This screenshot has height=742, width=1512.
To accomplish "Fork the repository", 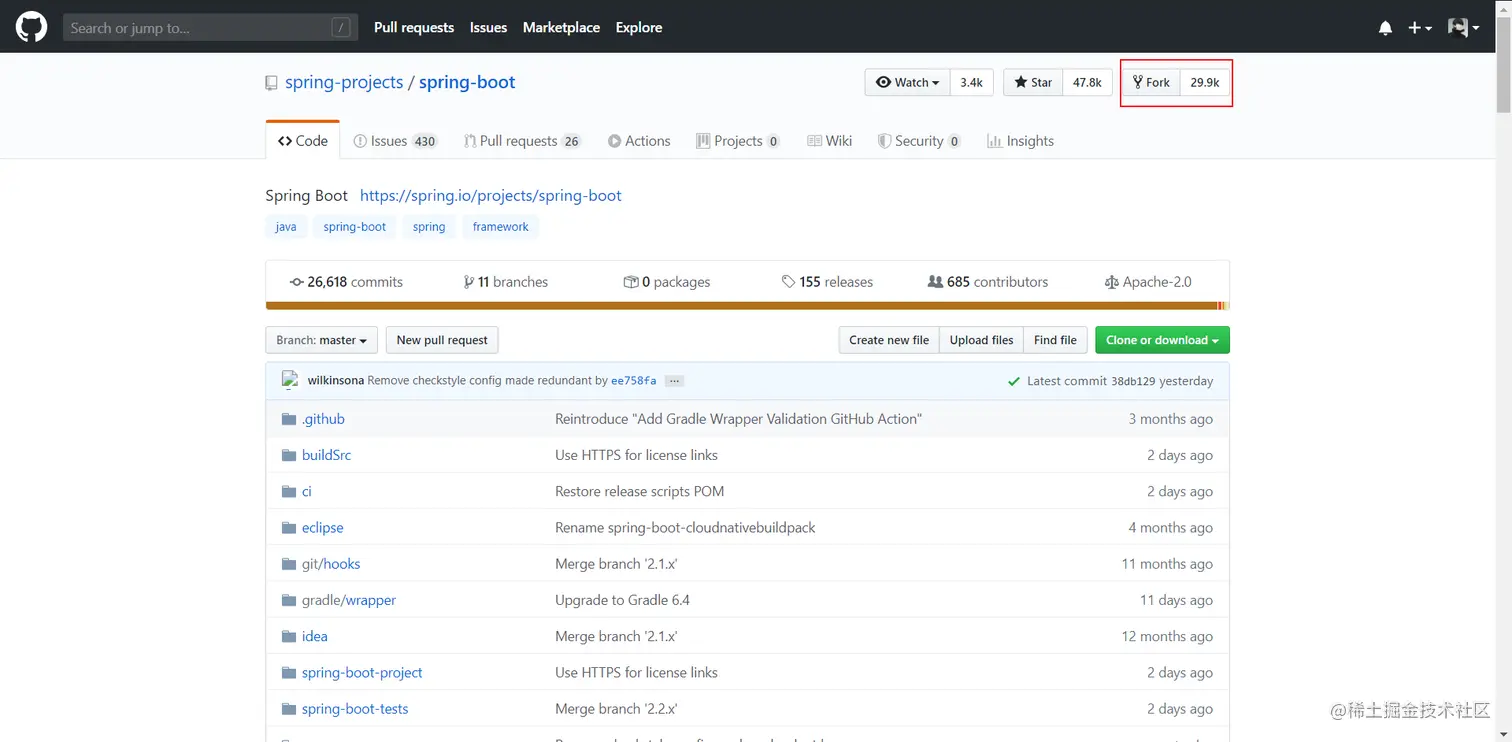I will coord(1151,82).
